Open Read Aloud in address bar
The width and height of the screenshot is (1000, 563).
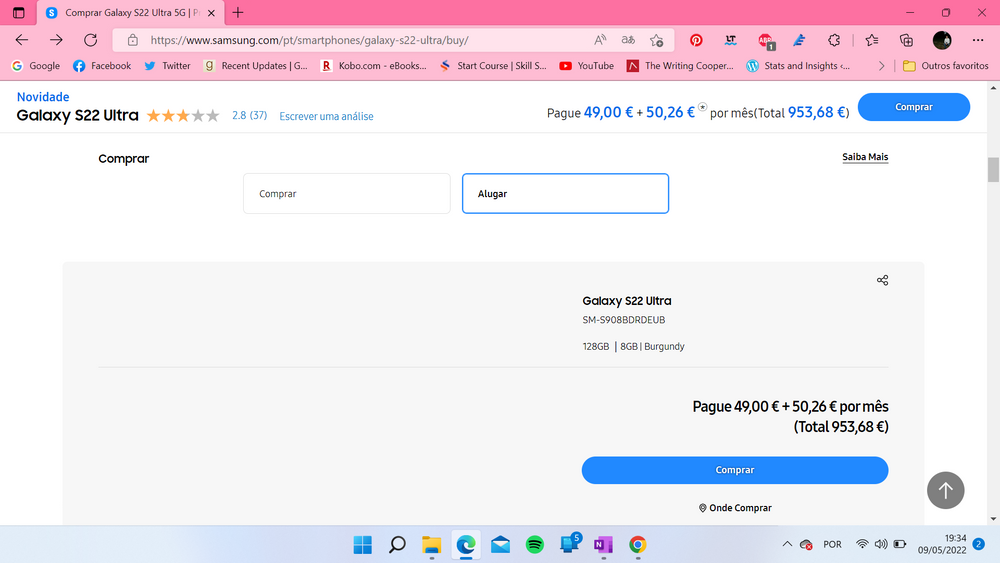[x=599, y=40]
